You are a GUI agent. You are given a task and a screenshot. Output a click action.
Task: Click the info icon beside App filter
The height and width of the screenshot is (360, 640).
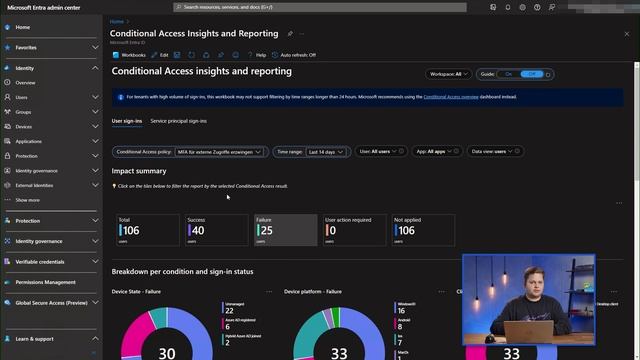click(x=456, y=151)
